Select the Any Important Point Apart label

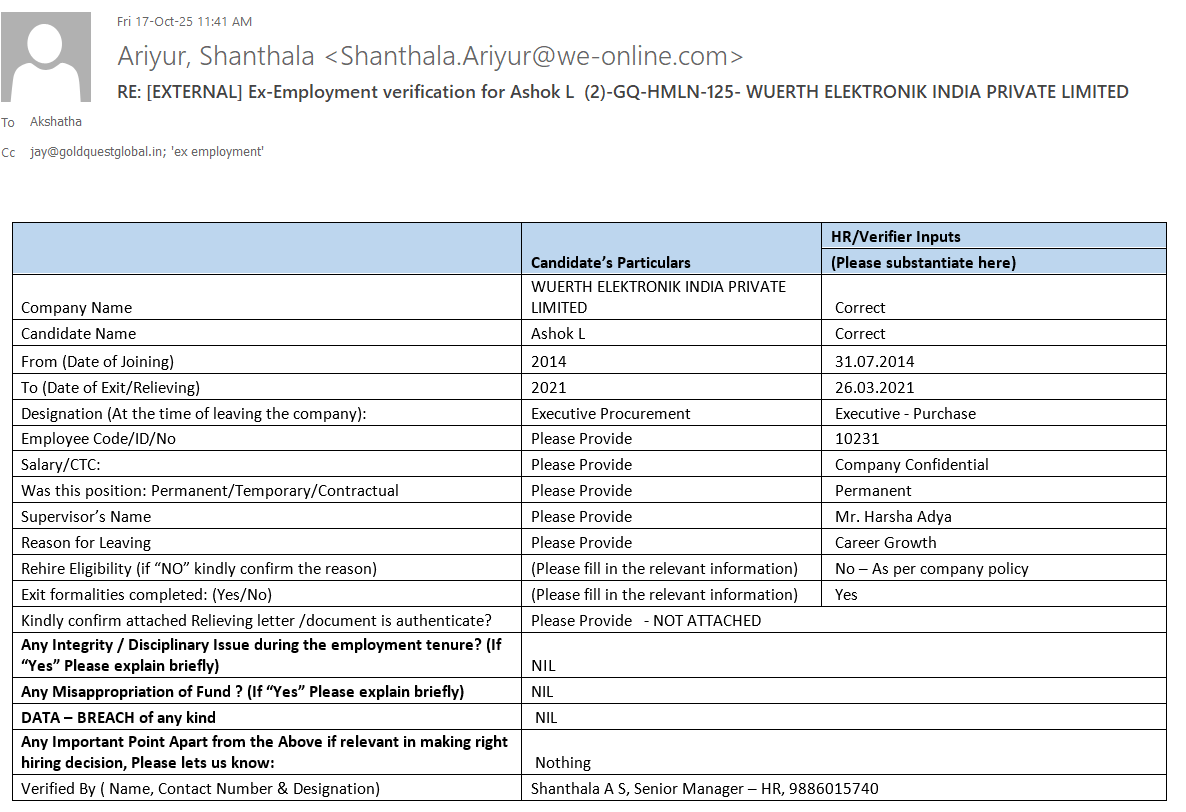[x=265, y=752]
